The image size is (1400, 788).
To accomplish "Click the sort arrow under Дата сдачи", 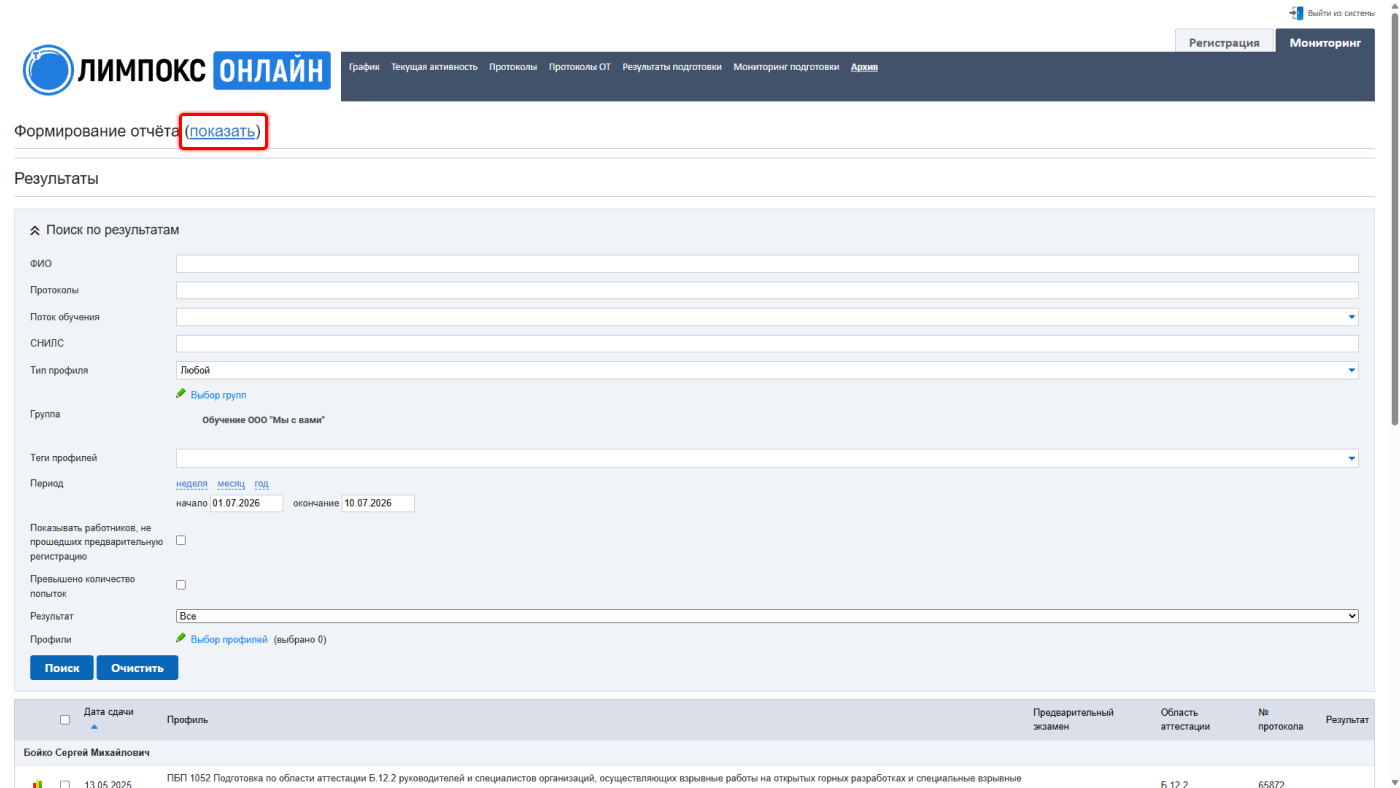I will tap(94, 727).
